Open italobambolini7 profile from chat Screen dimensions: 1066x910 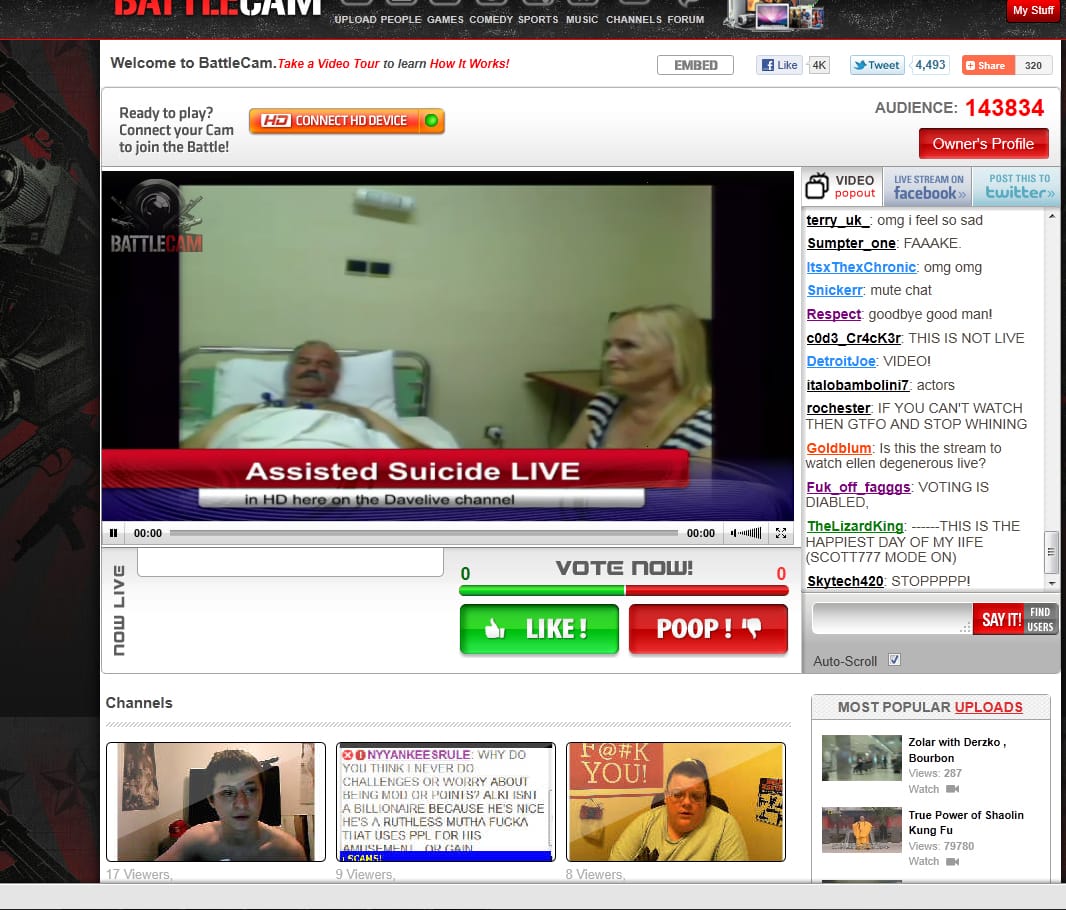point(857,385)
